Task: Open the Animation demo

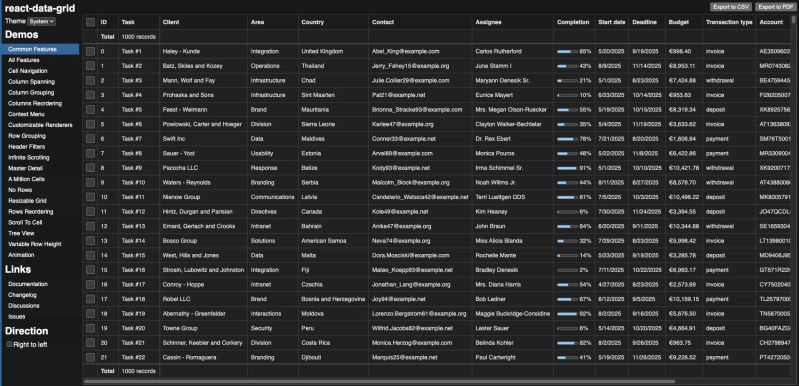Action: [41, 255]
